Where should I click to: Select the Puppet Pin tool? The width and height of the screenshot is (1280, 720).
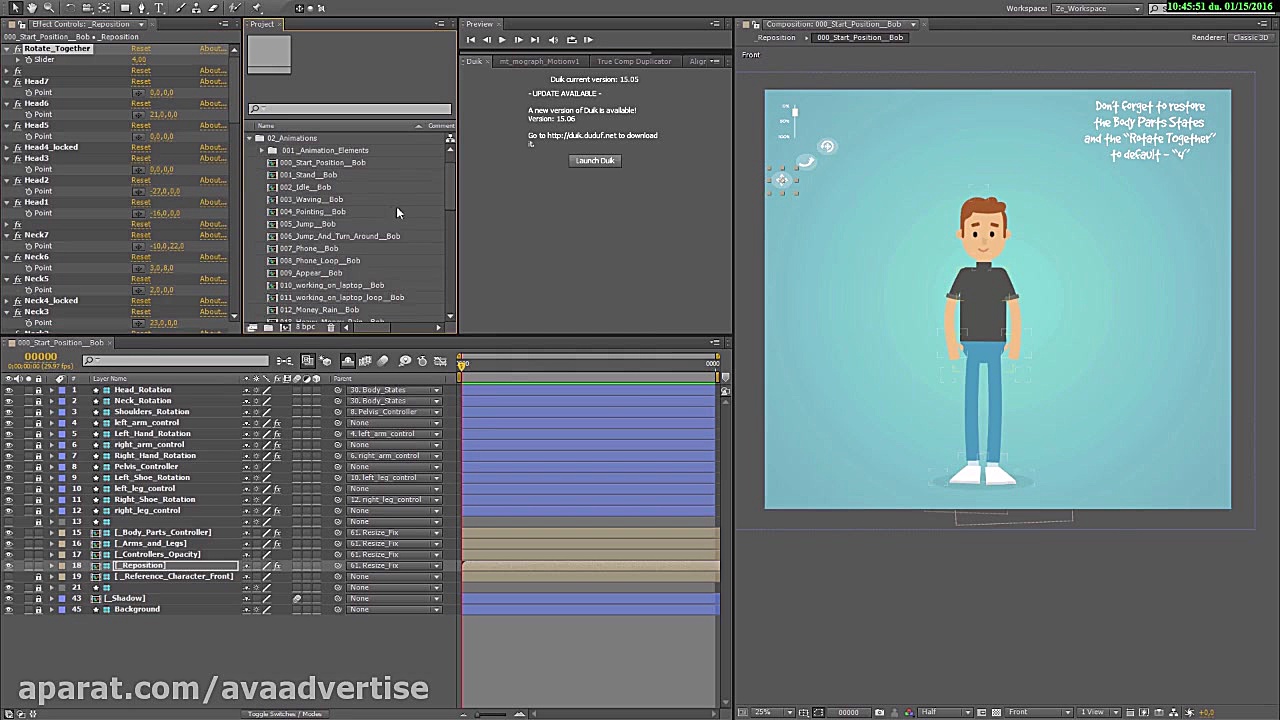[257, 8]
